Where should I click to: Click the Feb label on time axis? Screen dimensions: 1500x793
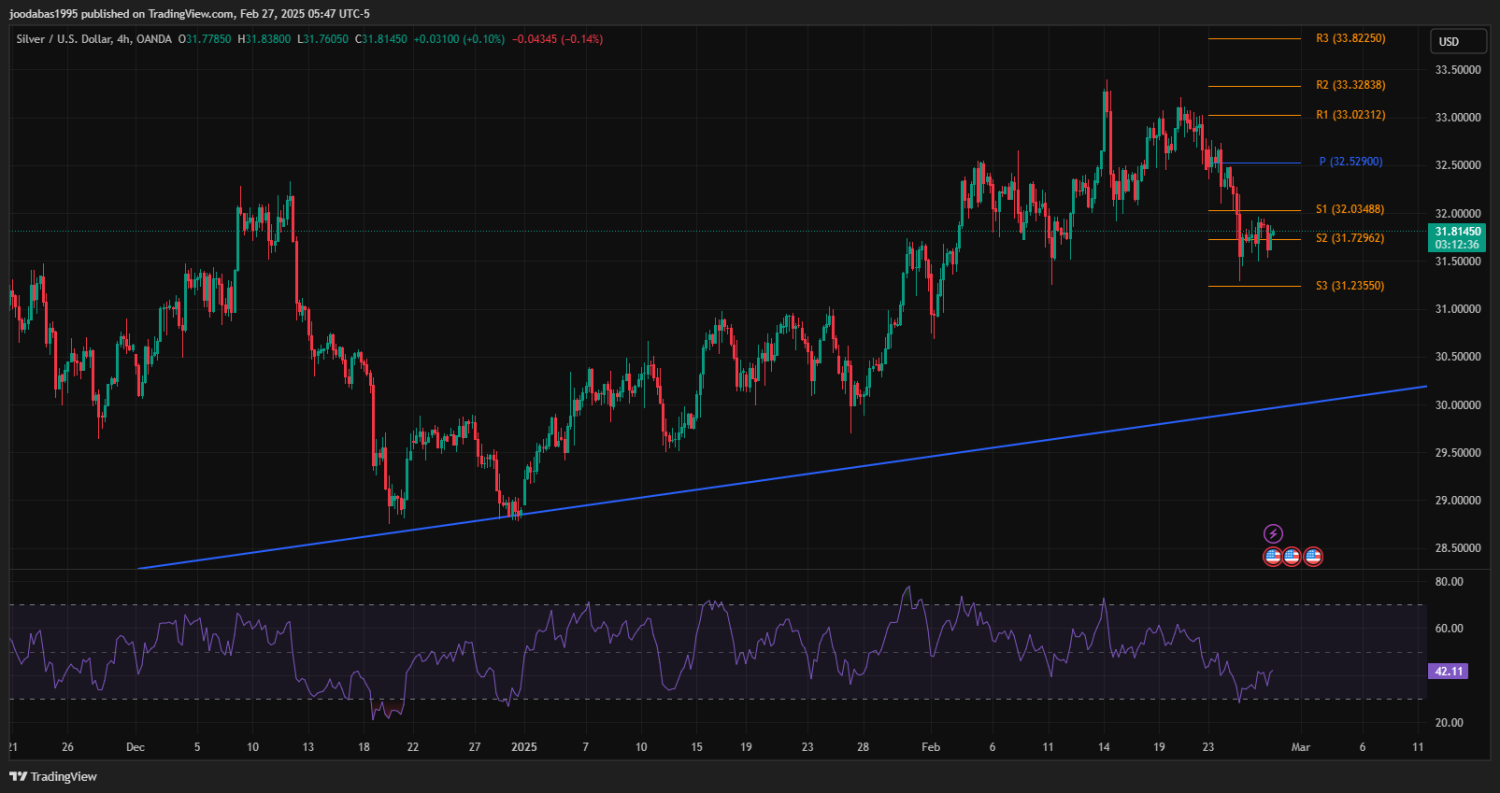(x=931, y=747)
